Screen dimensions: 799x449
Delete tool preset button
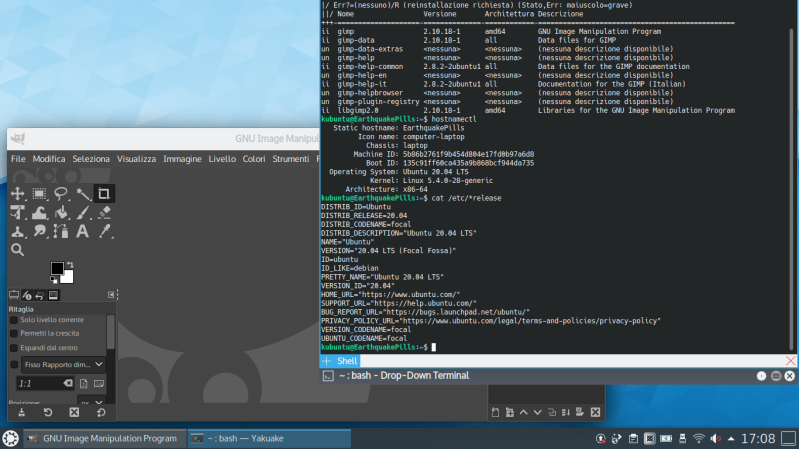74,412
